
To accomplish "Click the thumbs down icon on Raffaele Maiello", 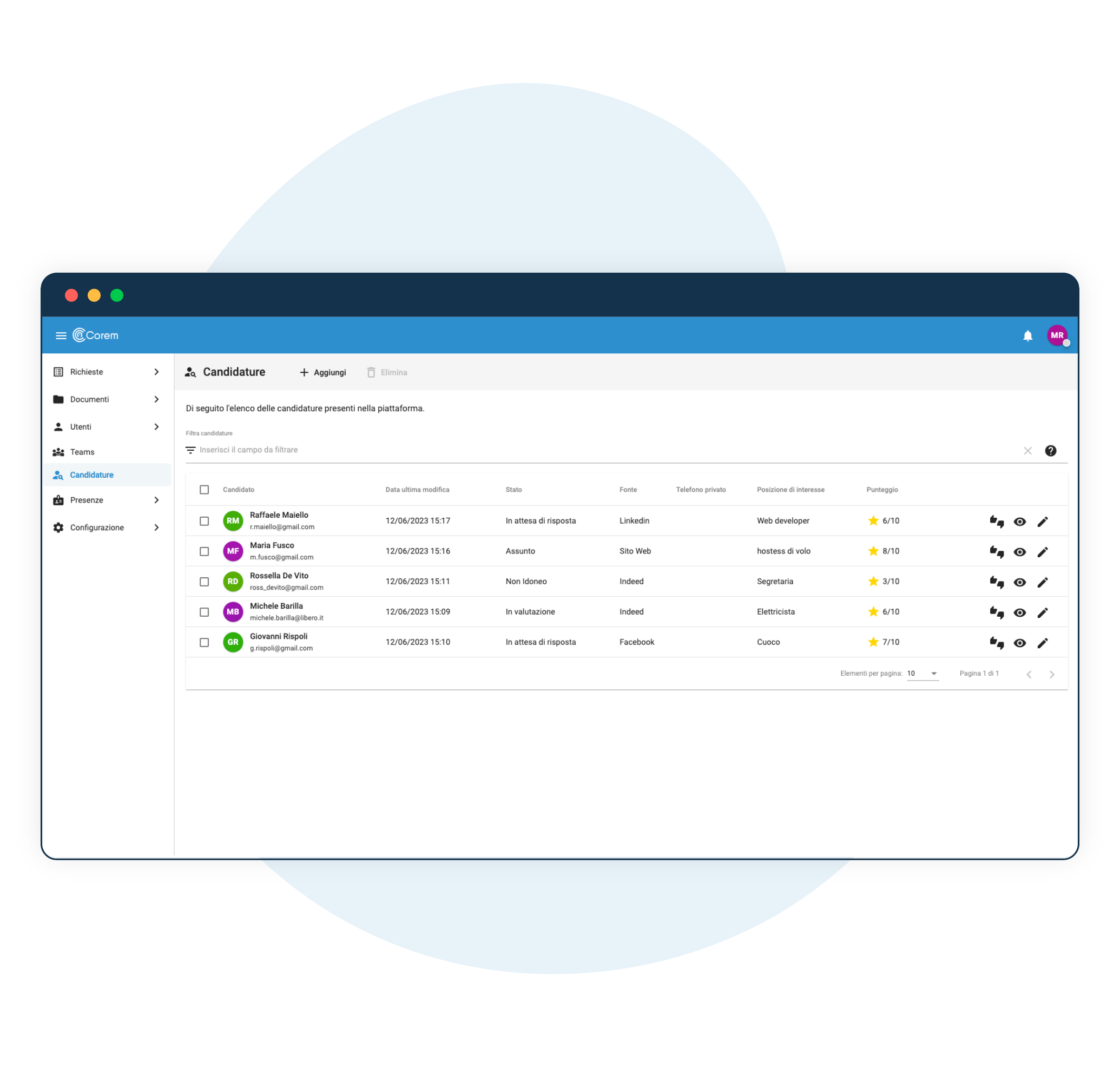I will point(1000,524).
